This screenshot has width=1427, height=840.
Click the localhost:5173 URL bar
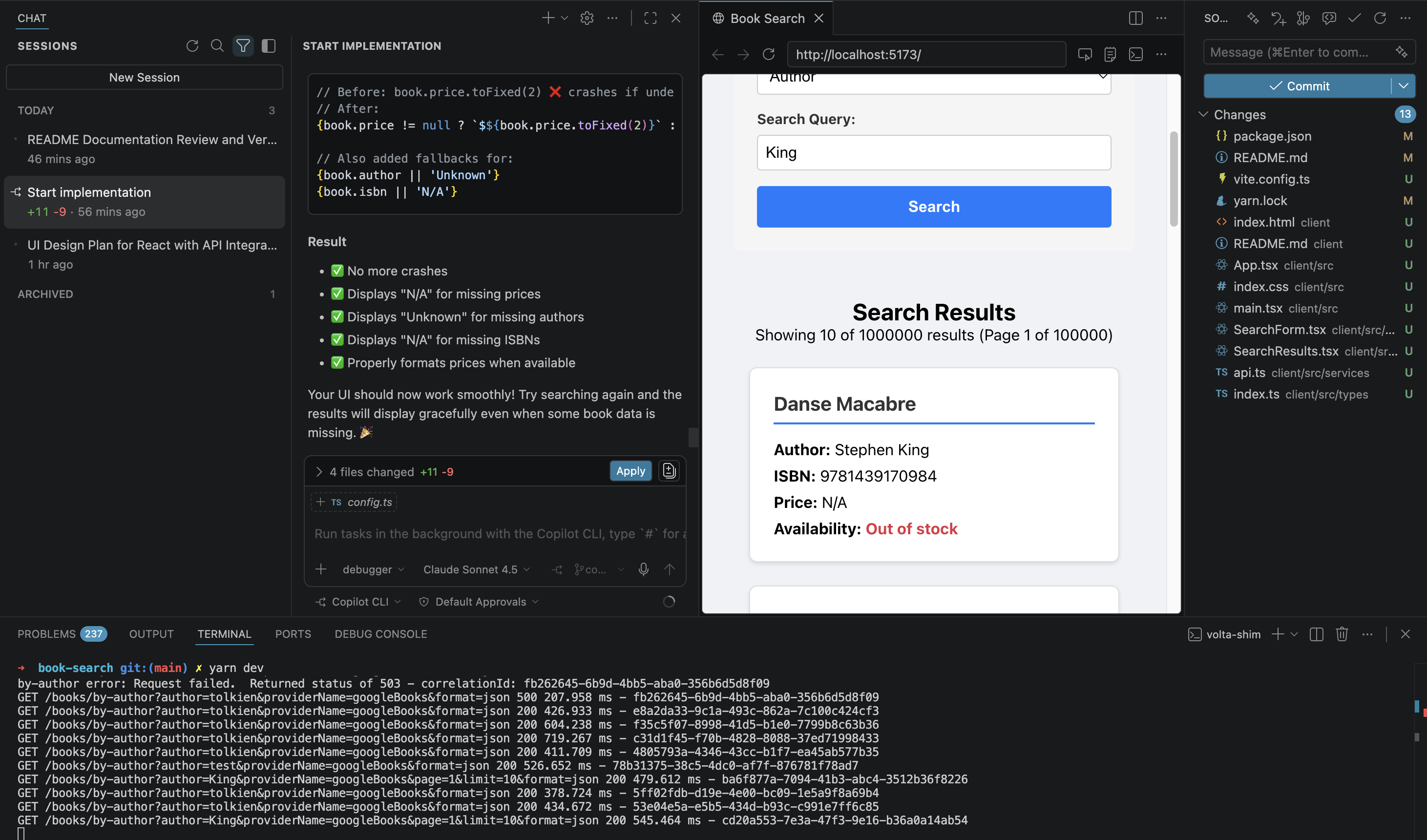coord(926,54)
